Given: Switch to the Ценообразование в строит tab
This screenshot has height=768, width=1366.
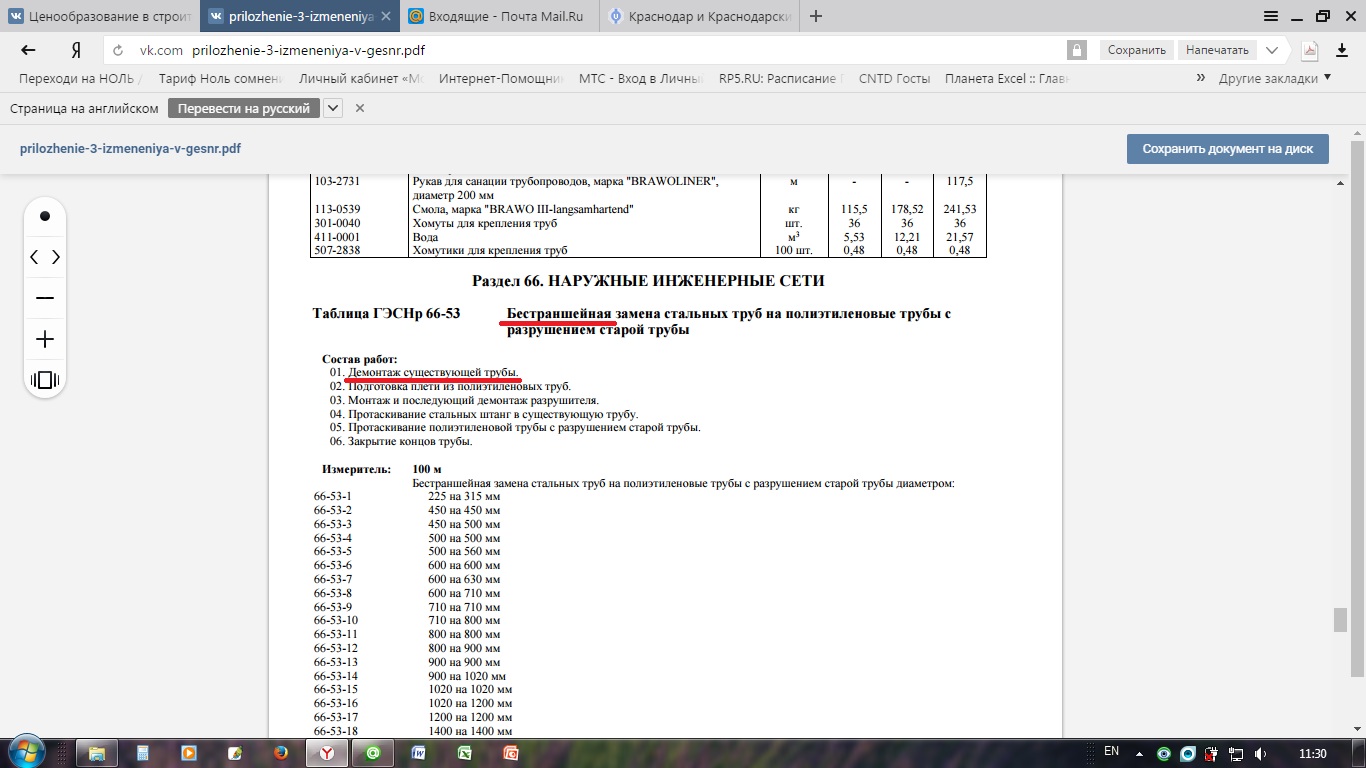Looking at the screenshot, I should tap(99, 16).
